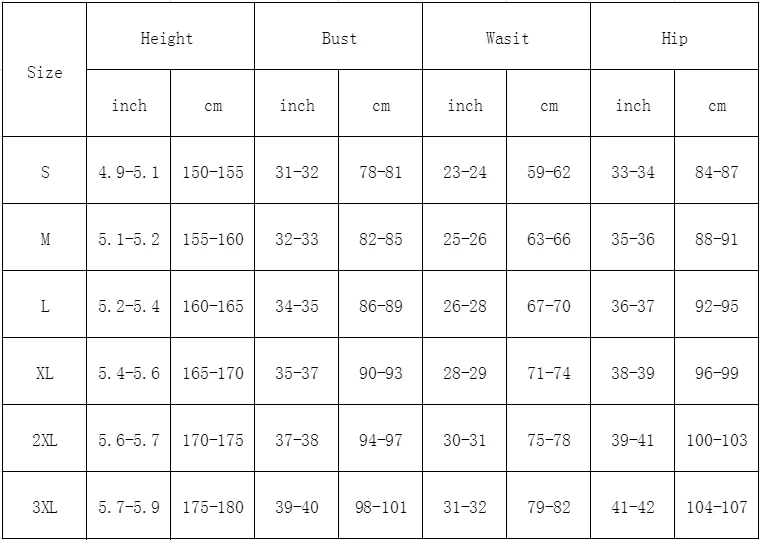
Task: Click the 96-99 hip cm cell
Action: pos(717,373)
